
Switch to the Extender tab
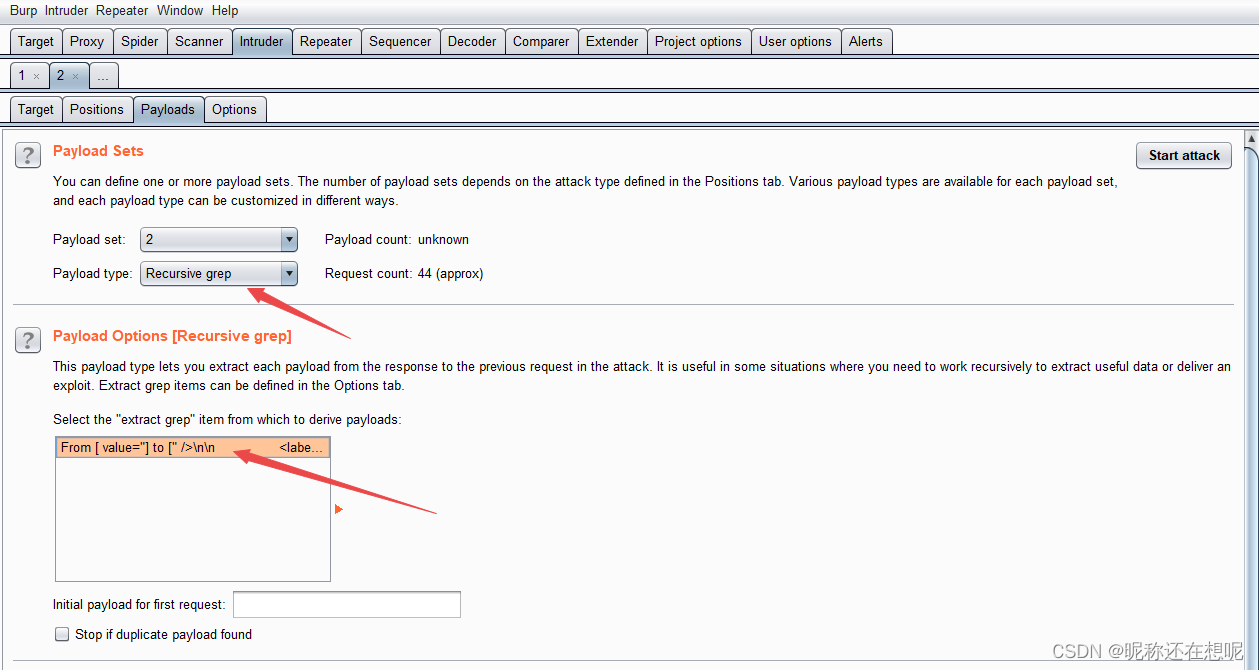pyautogui.click(x=612, y=41)
